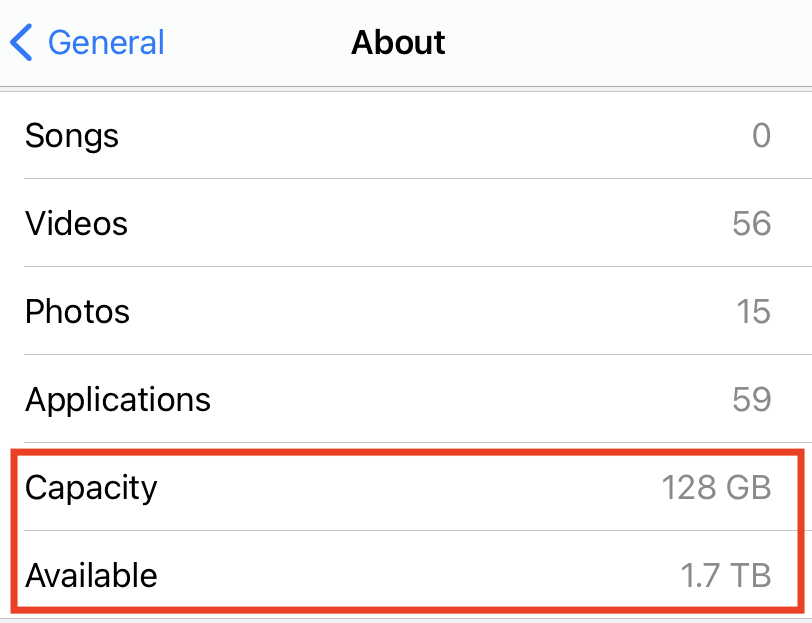Select the Videos label
Image resolution: width=812 pixels, height=623 pixels.
coord(77,223)
